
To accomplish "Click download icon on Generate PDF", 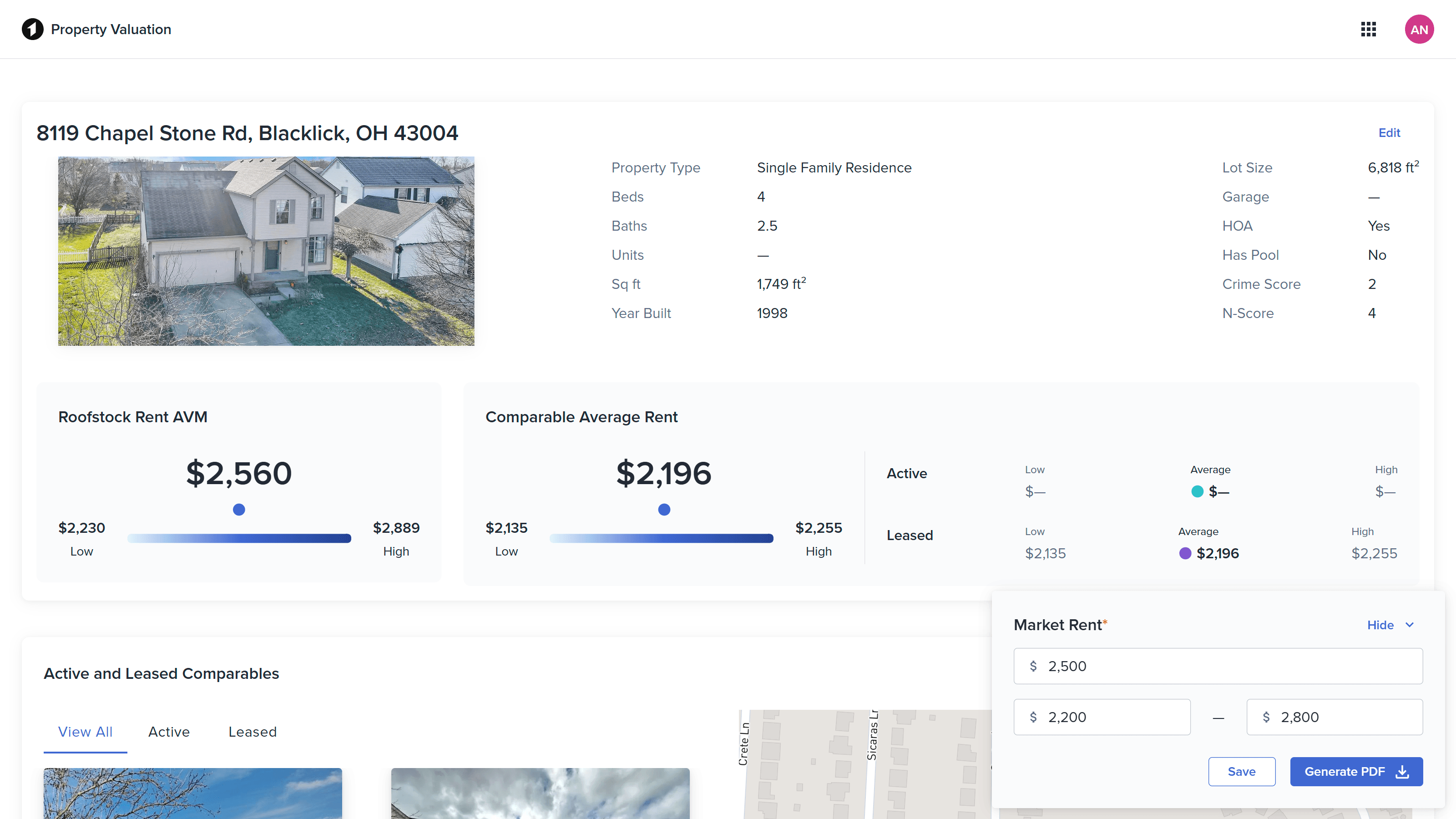I will [1402, 772].
